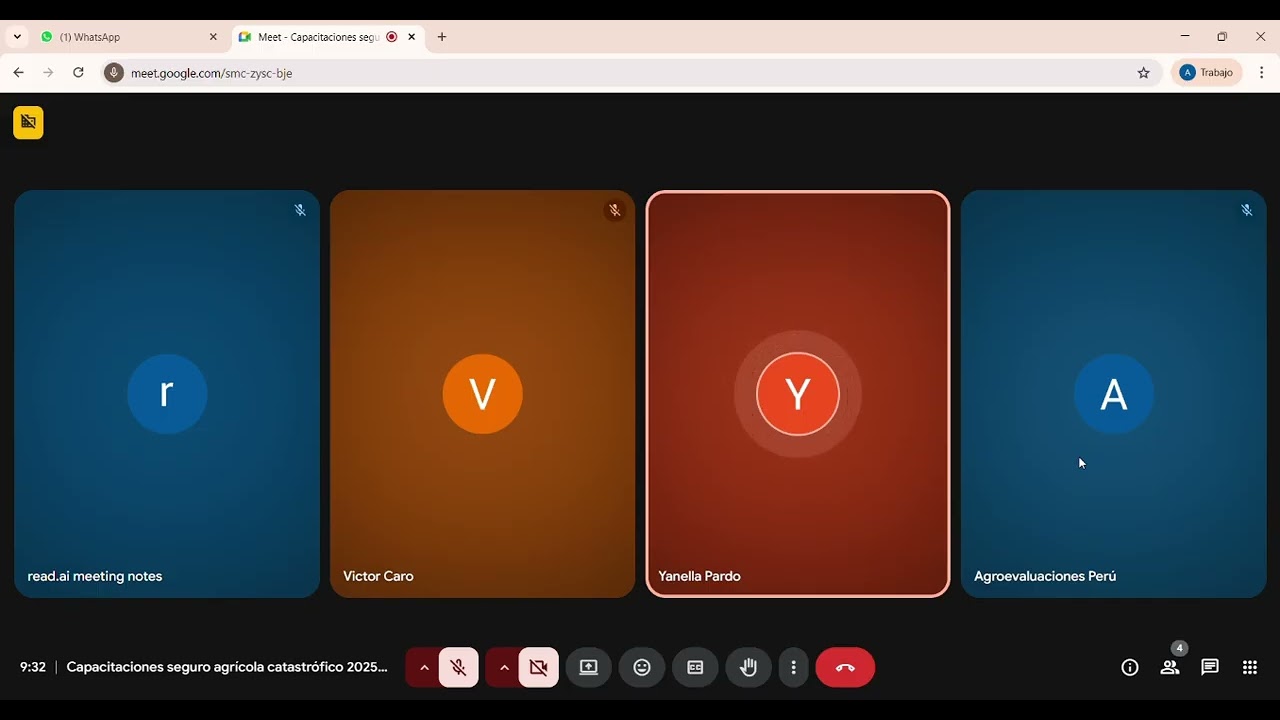Select the Agroevaluaciones Perú tile
1280x720 pixels.
[1113, 394]
